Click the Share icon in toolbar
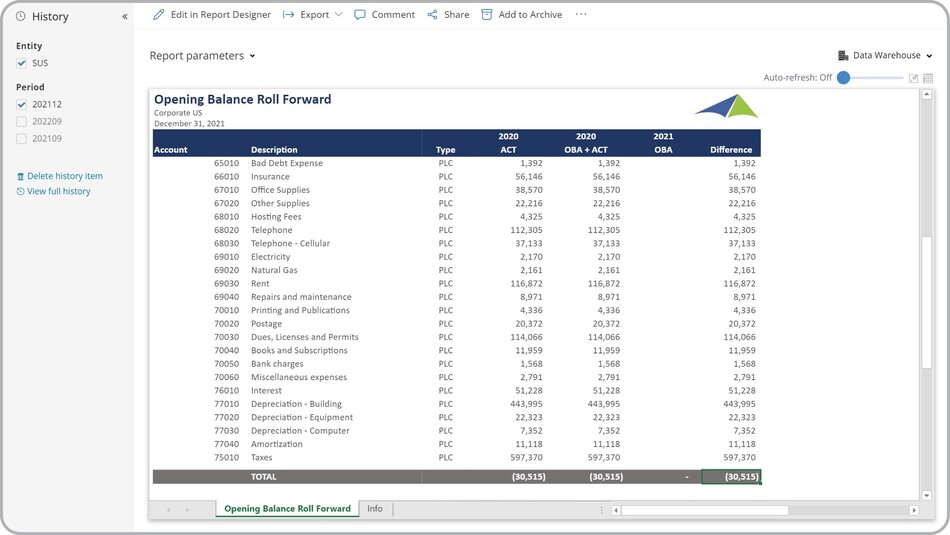The width and height of the screenshot is (950, 535). tap(432, 15)
